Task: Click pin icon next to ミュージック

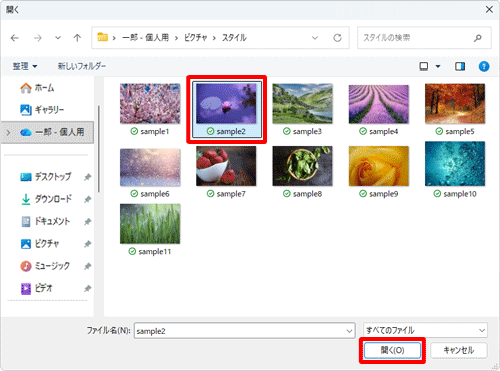Action: coord(87,266)
